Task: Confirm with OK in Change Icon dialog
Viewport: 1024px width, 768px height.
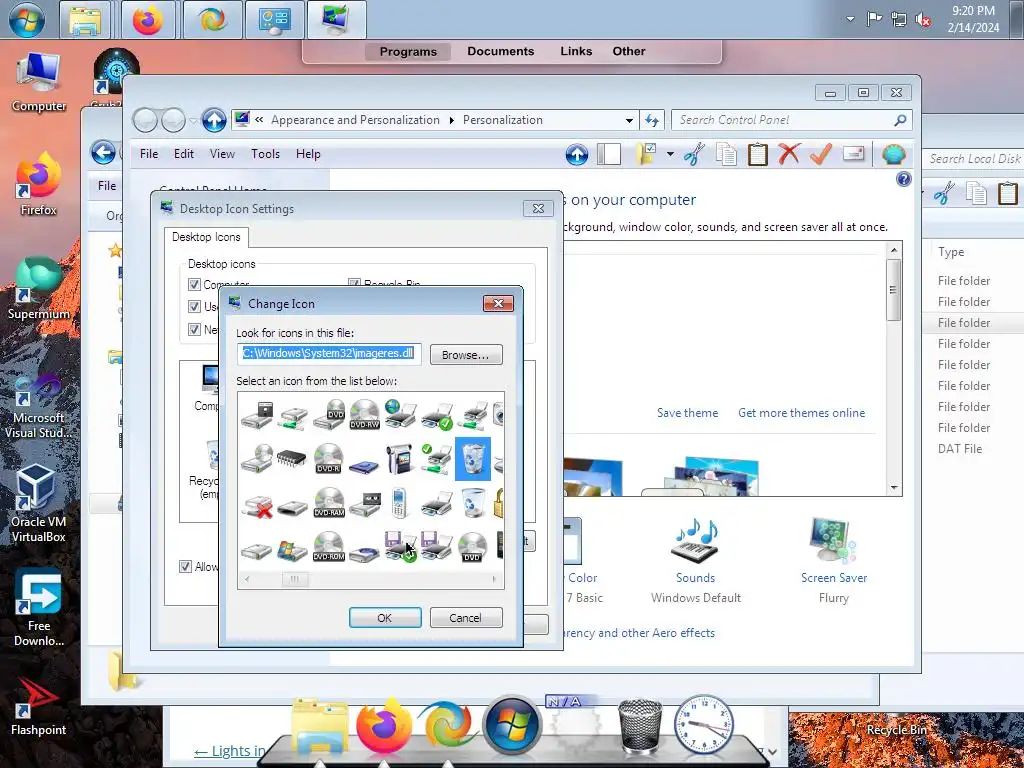Action: pyautogui.click(x=385, y=618)
